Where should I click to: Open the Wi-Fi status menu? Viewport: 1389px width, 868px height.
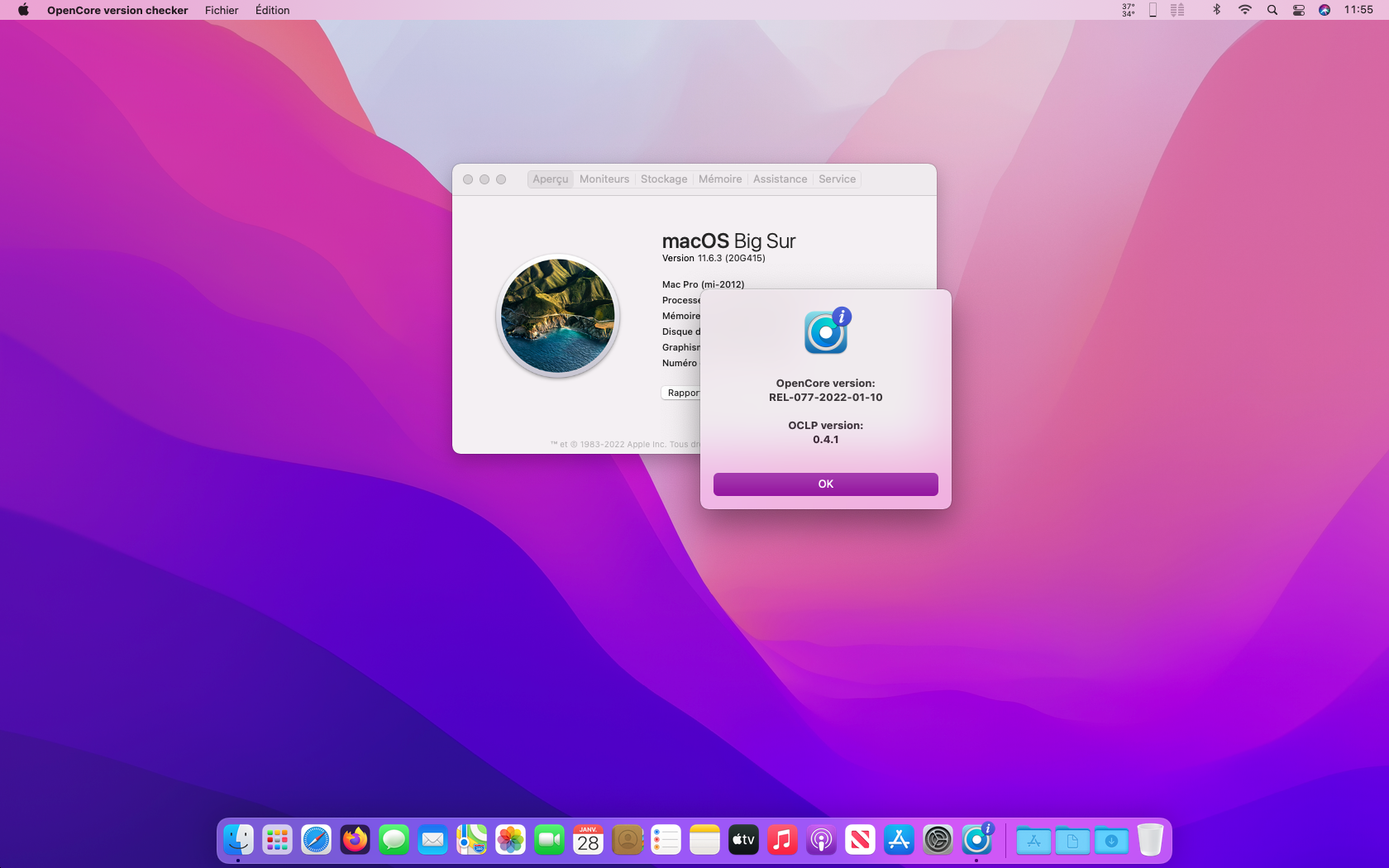(x=1245, y=10)
